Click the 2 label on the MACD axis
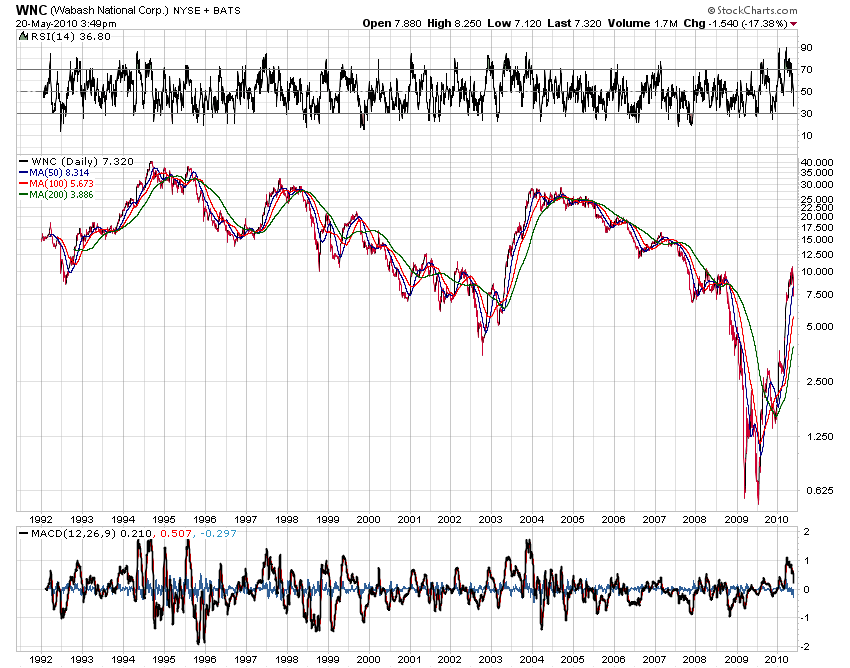Screen dimensions: 850x668 click(807, 532)
